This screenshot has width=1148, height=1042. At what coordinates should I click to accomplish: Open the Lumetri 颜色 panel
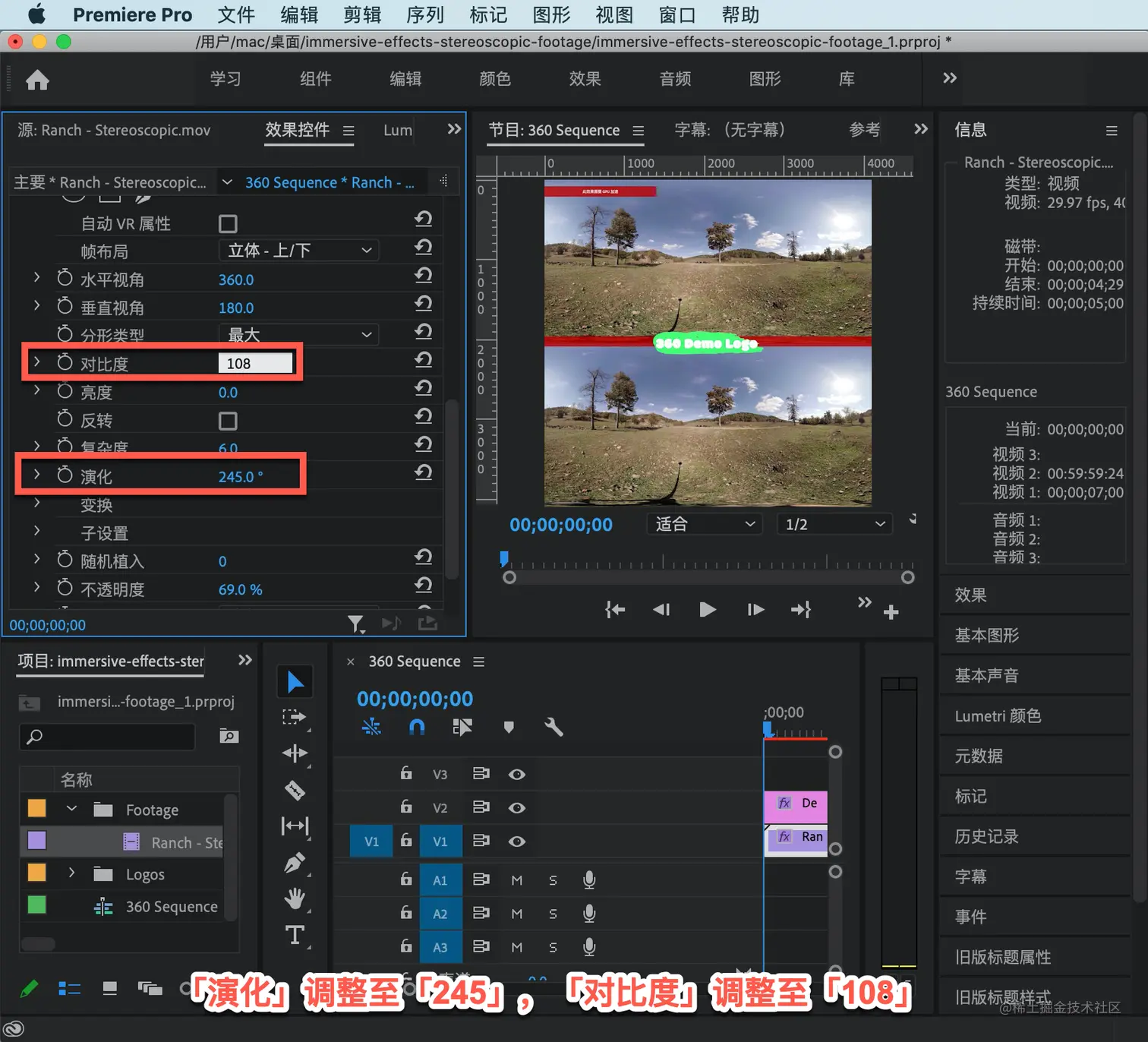[x=998, y=716]
